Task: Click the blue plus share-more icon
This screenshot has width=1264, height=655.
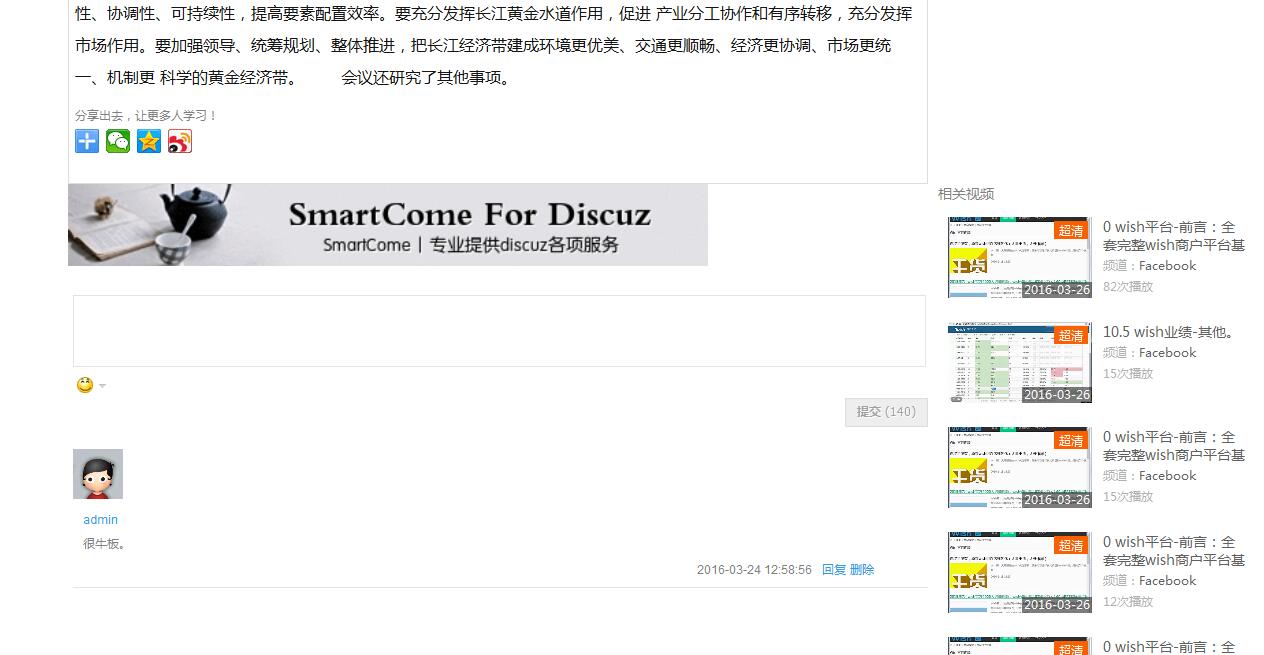Action: pyautogui.click(x=87, y=141)
